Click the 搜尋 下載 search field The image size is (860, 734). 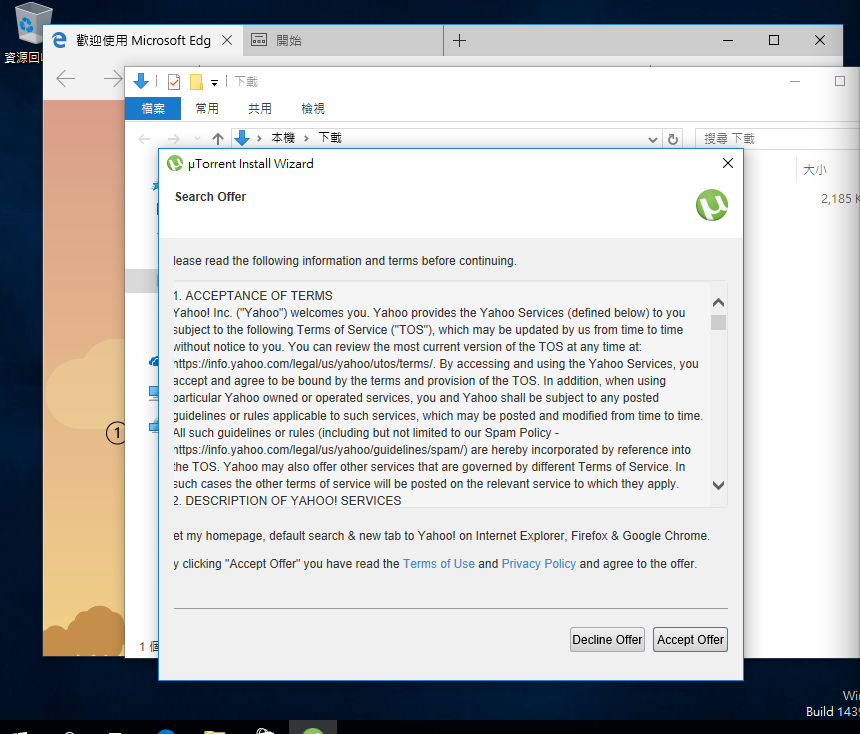click(x=777, y=139)
